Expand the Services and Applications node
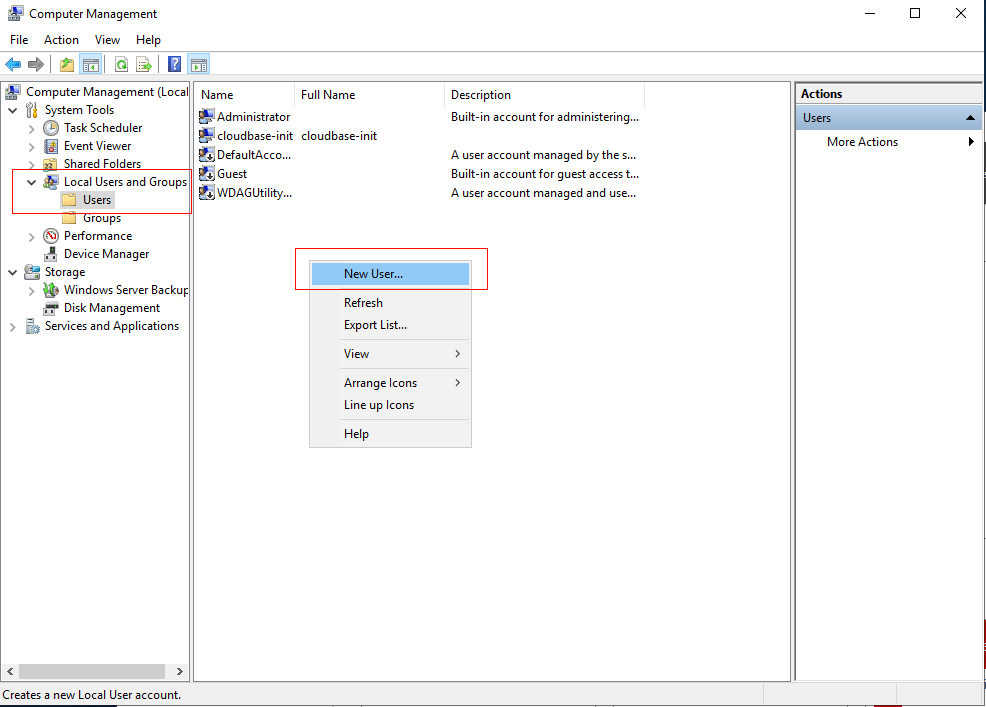Image resolution: width=986 pixels, height=707 pixels. [x=13, y=327]
